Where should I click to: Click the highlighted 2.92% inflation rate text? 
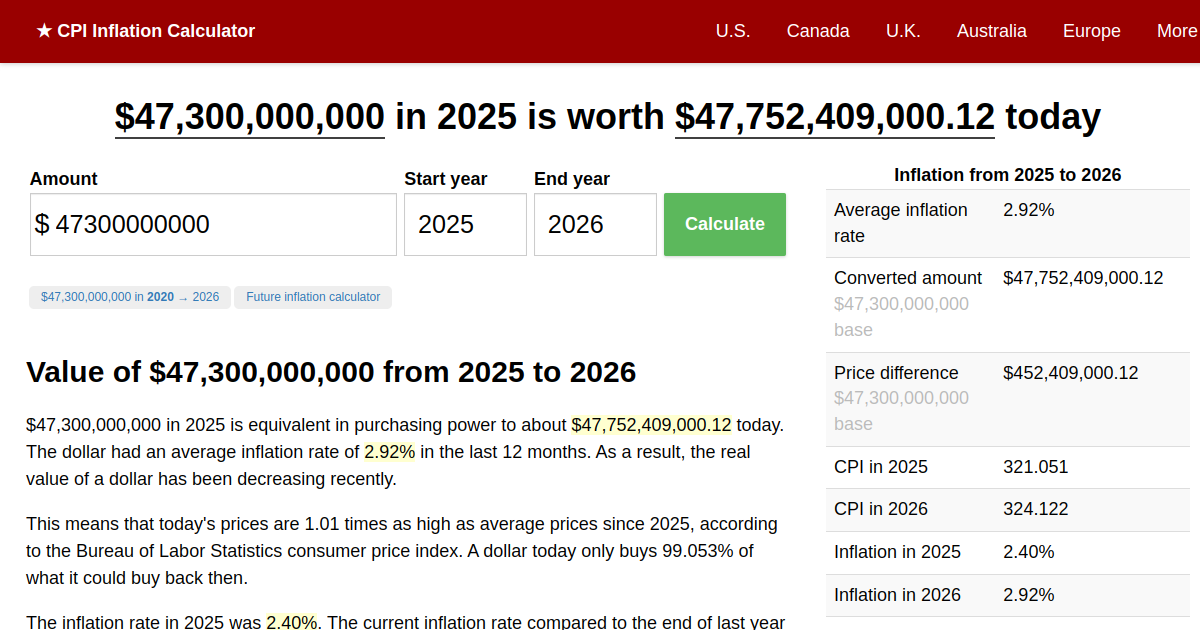tap(388, 451)
